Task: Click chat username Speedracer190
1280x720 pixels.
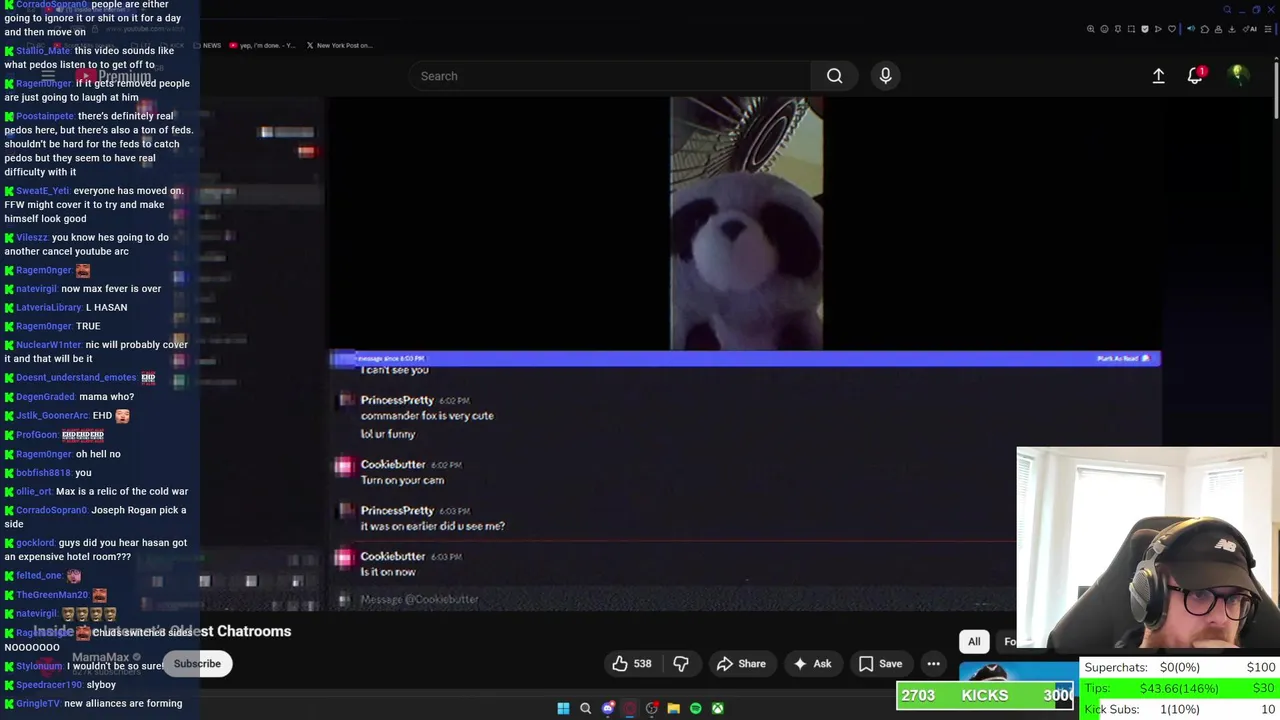Action: (x=49, y=685)
